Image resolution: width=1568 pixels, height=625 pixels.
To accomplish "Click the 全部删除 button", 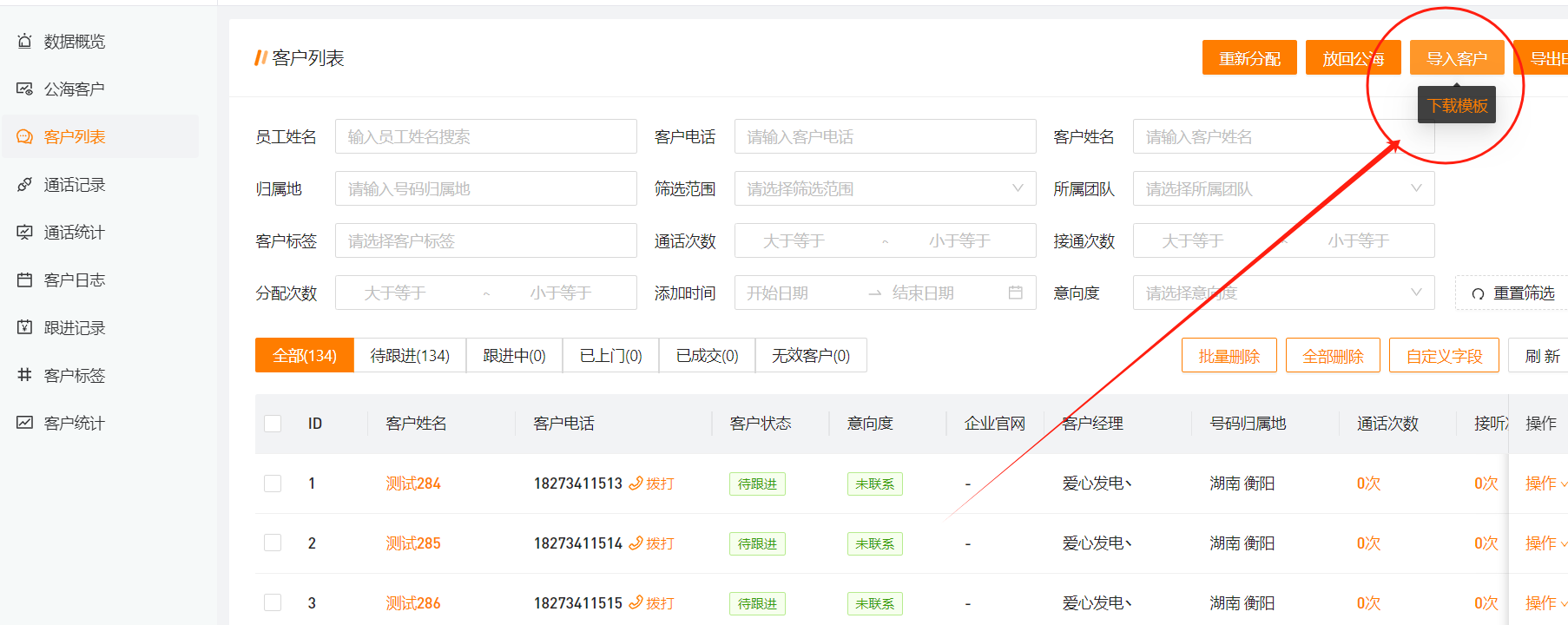I will 1333,355.
